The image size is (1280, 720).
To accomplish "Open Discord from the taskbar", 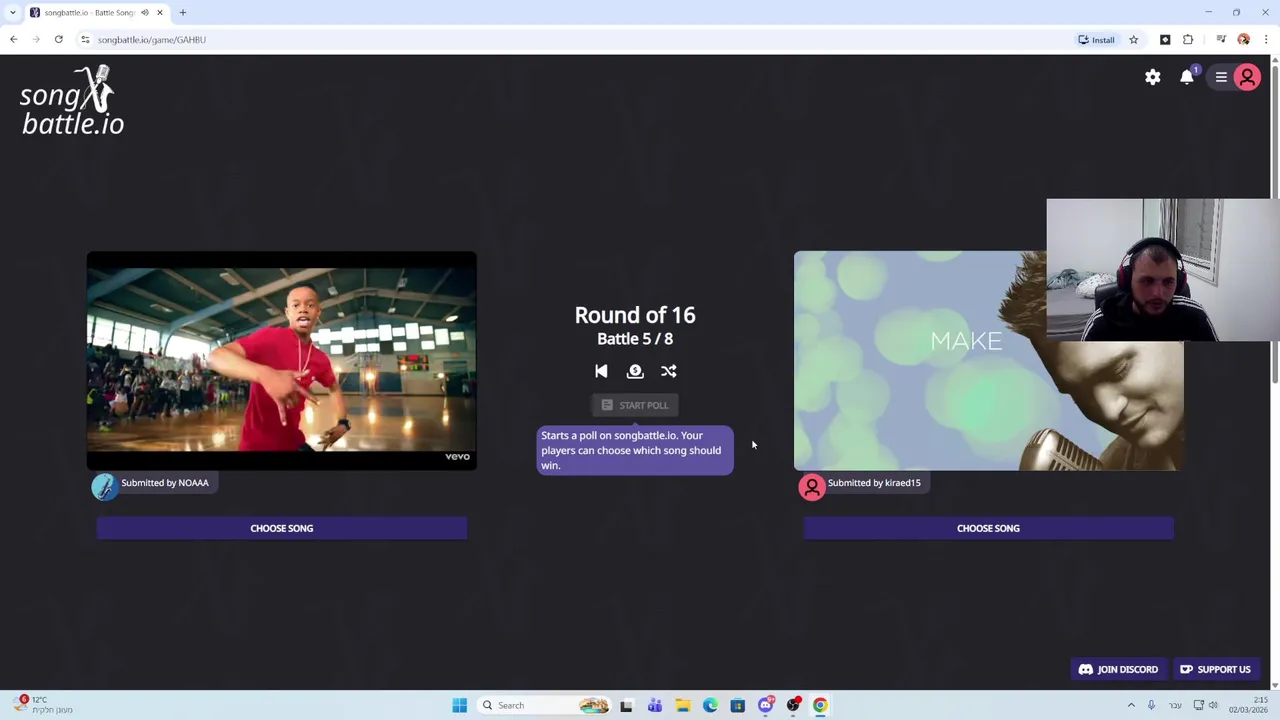I will point(766,705).
